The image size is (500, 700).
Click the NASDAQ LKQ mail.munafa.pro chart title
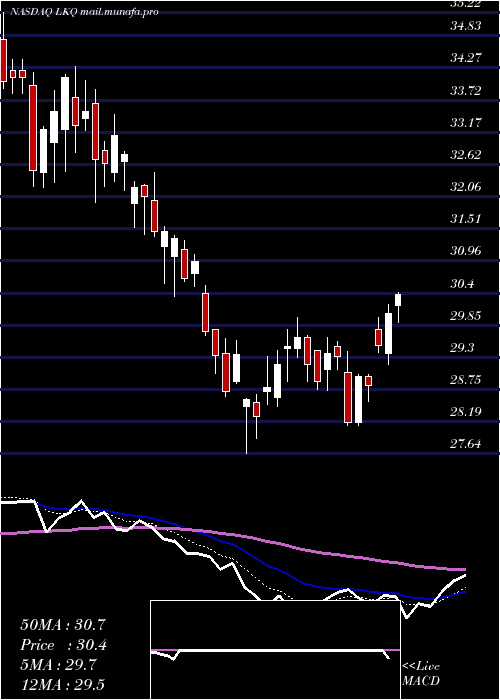click(83, 12)
